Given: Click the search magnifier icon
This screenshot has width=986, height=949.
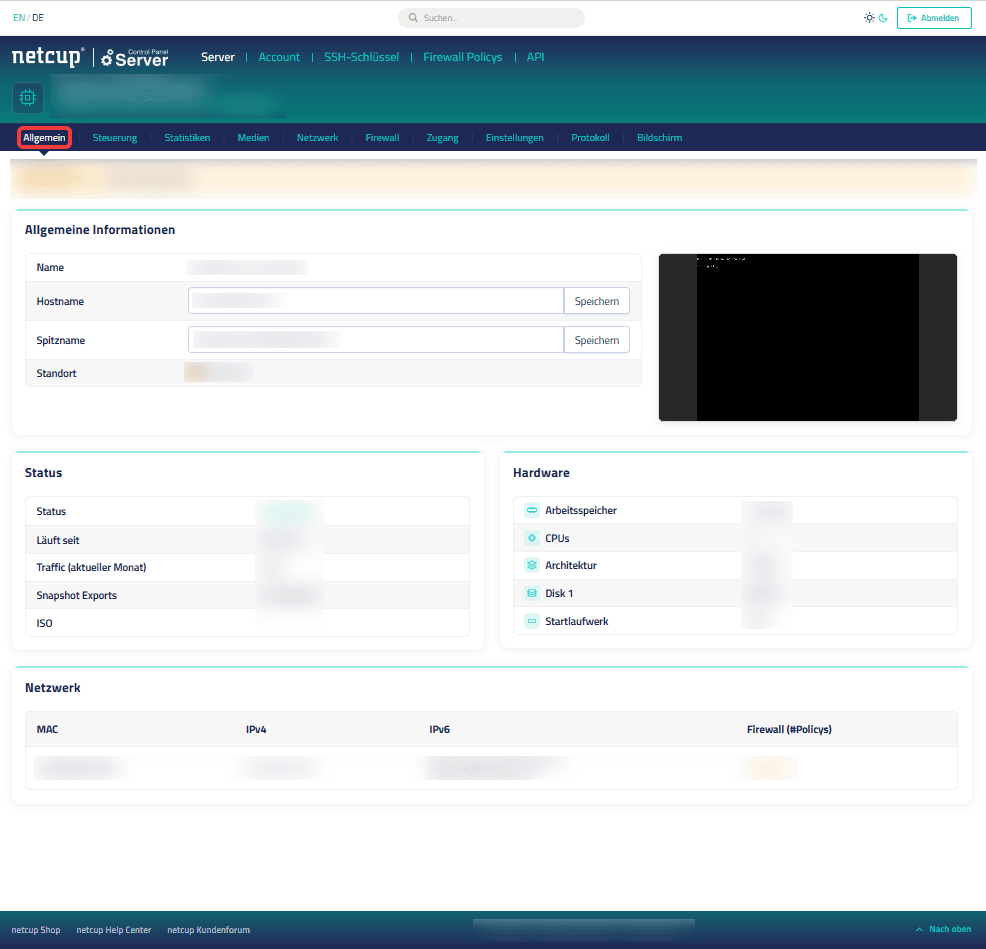Looking at the screenshot, I should click(413, 18).
